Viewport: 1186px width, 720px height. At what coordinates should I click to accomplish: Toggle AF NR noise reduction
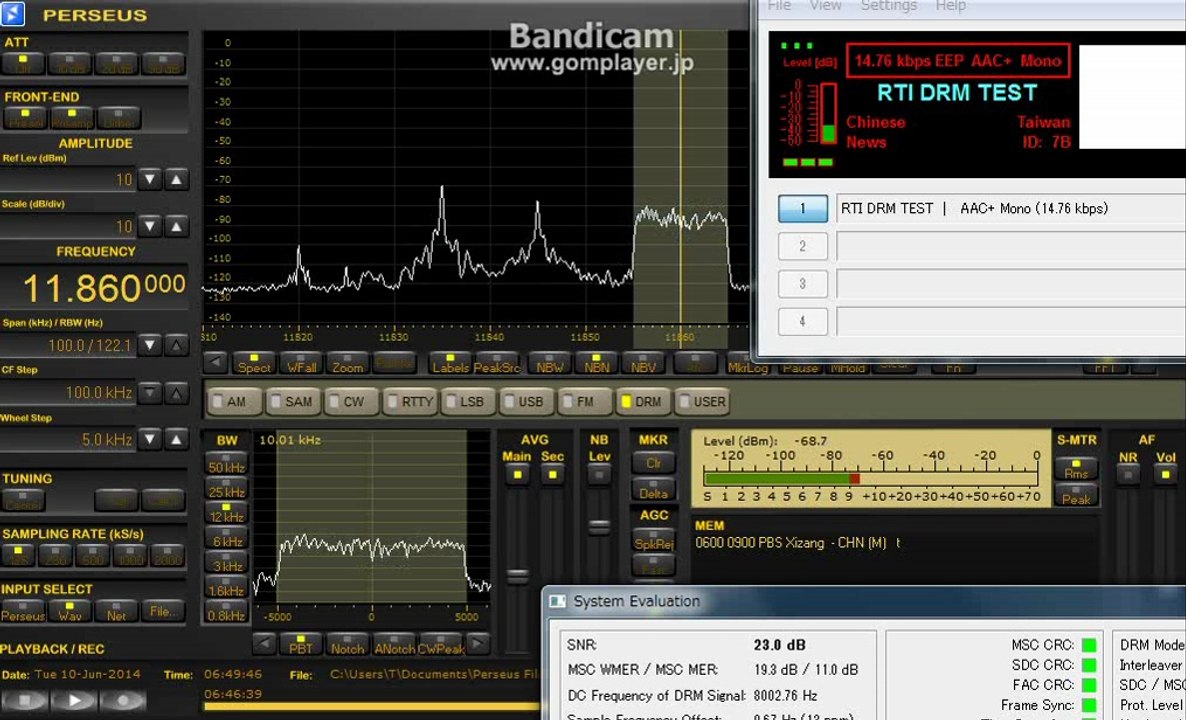(x=1129, y=474)
